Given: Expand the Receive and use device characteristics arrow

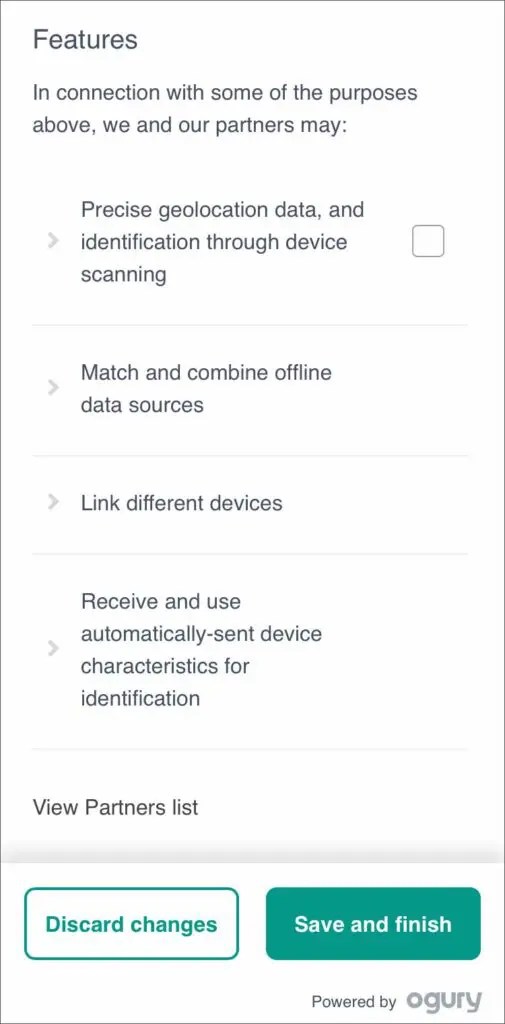Looking at the screenshot, I should 54,648.
